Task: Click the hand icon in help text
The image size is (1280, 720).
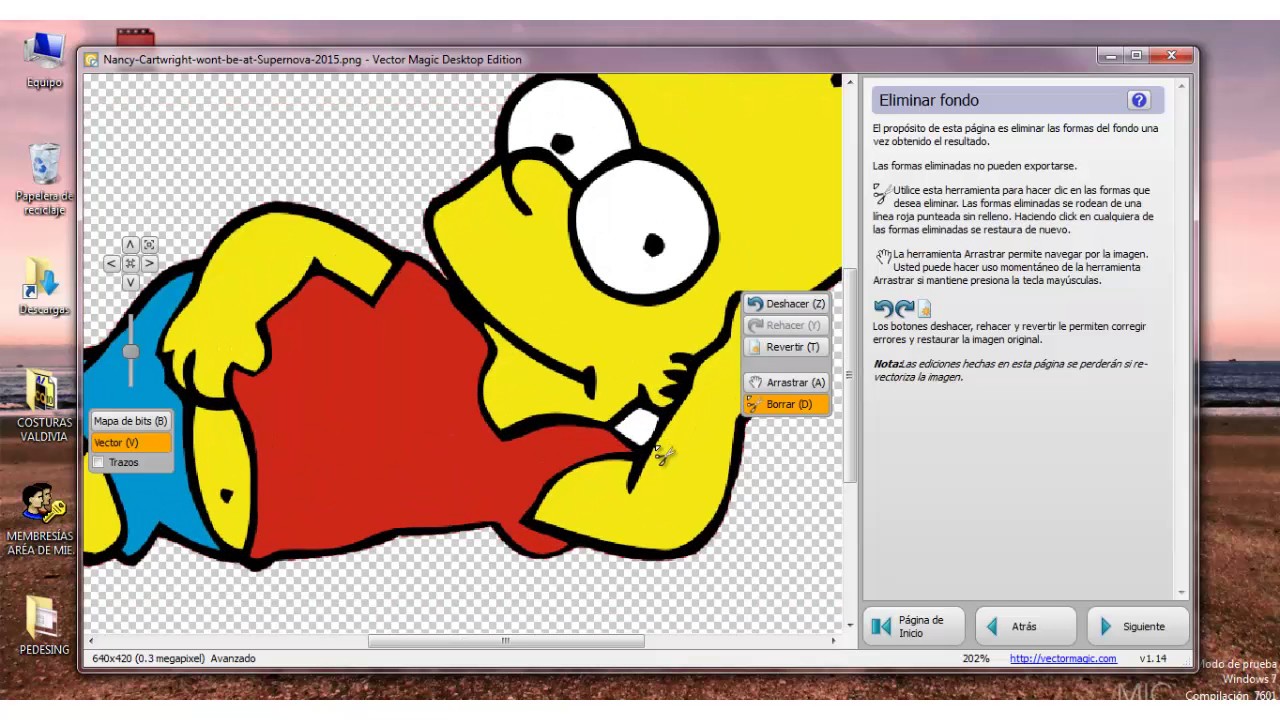Action: coord(883,257)
